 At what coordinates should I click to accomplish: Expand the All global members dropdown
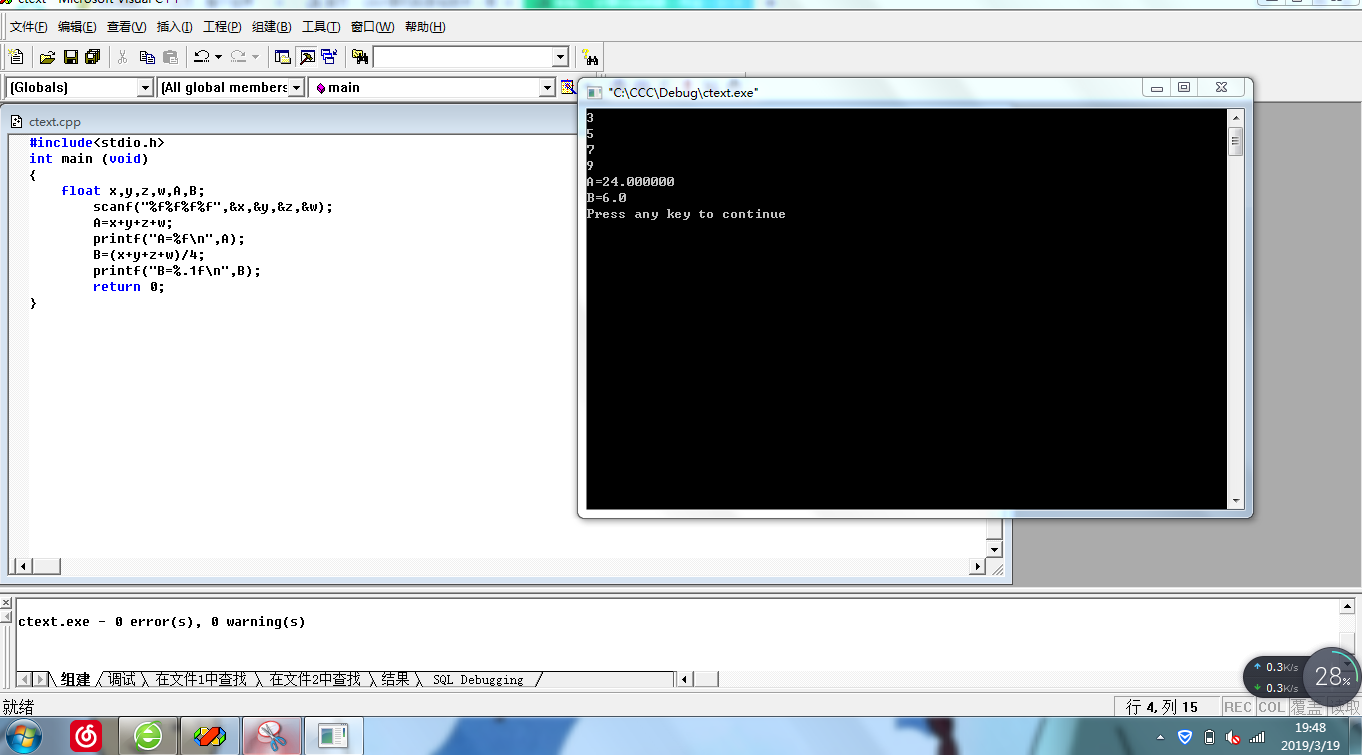(x=296, y=88)
